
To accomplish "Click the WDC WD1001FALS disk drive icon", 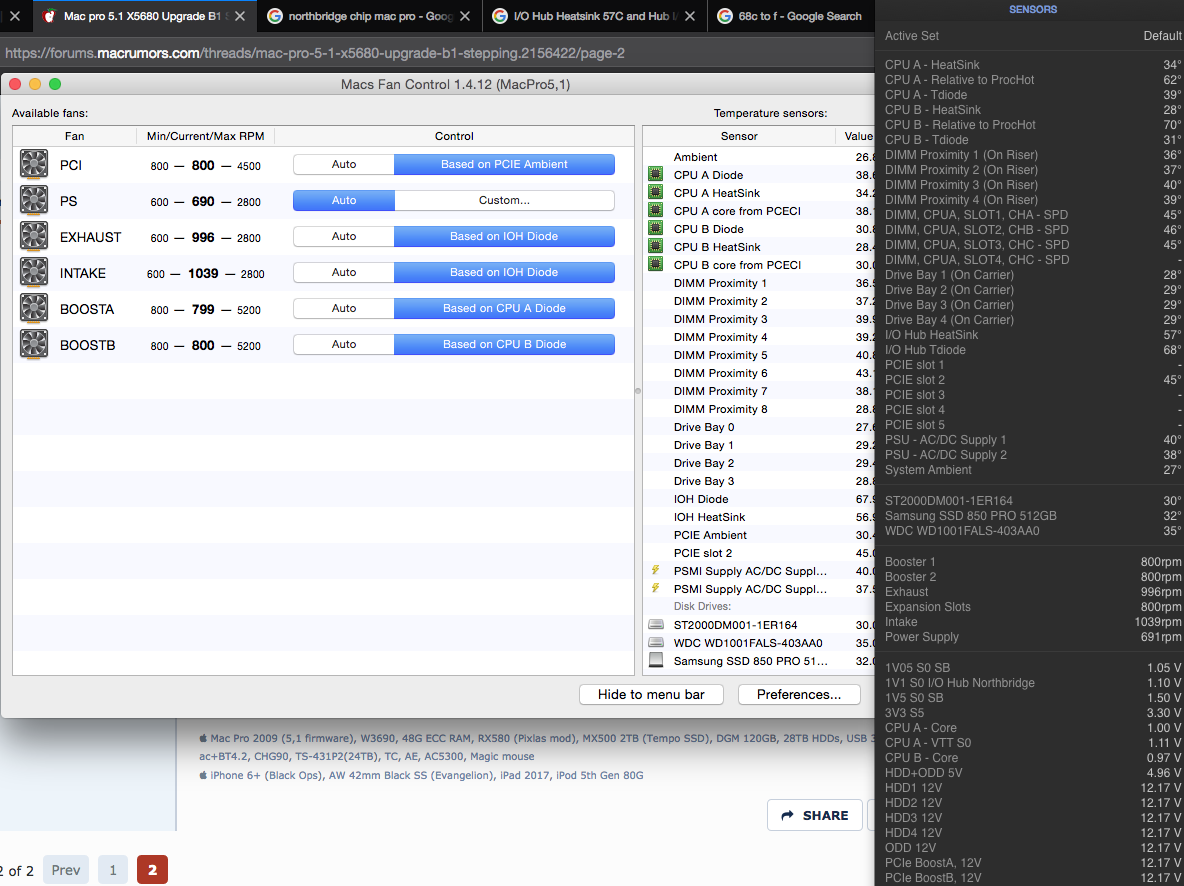I will click(655, 643).
